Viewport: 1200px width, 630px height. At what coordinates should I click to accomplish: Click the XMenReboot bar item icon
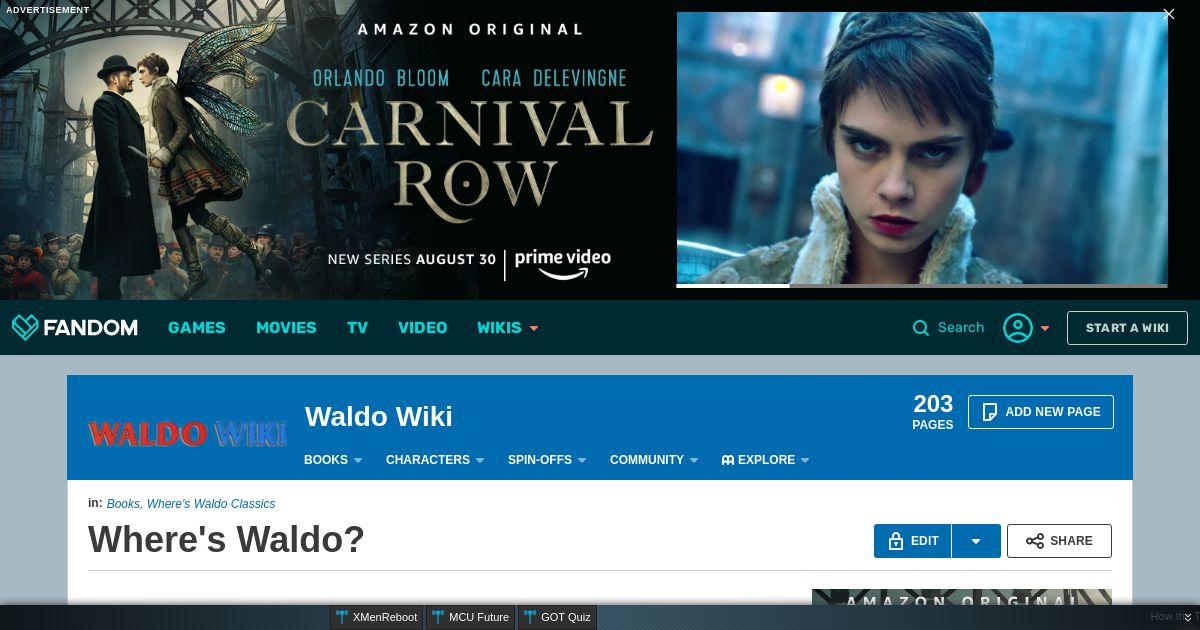(x=342, y=617)
